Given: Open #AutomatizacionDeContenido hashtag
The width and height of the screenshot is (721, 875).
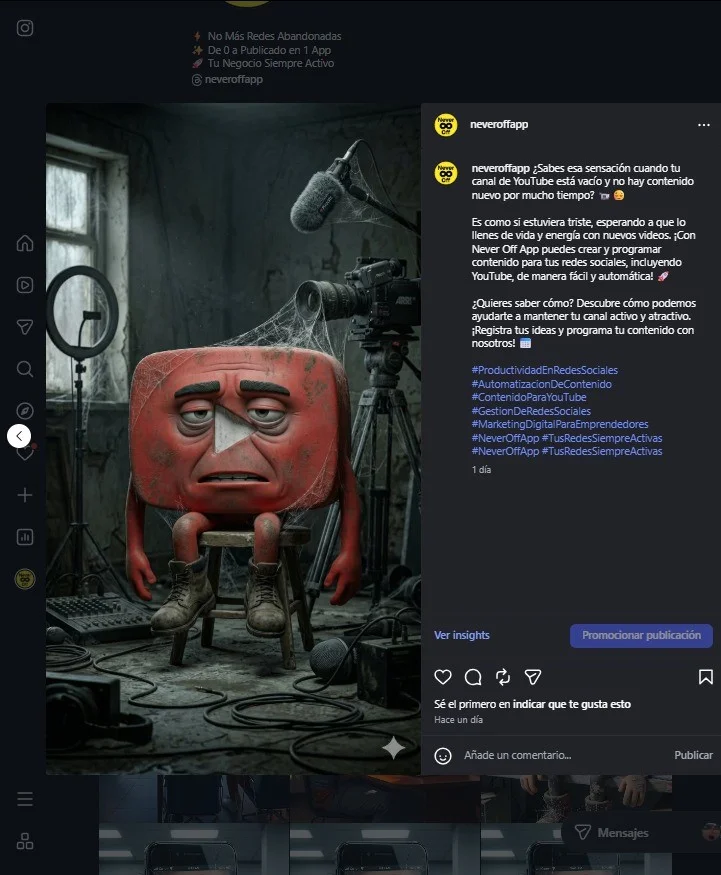Looking at the screenshot, I should (x=541, y=384).
